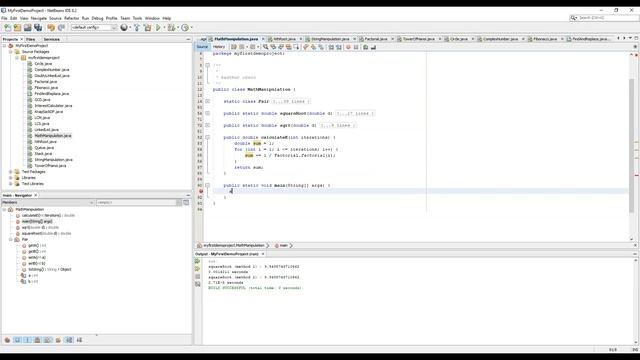The image size is (640, 360).
Task: Click the Redo toolbar icon
Action: coord(61,27)
